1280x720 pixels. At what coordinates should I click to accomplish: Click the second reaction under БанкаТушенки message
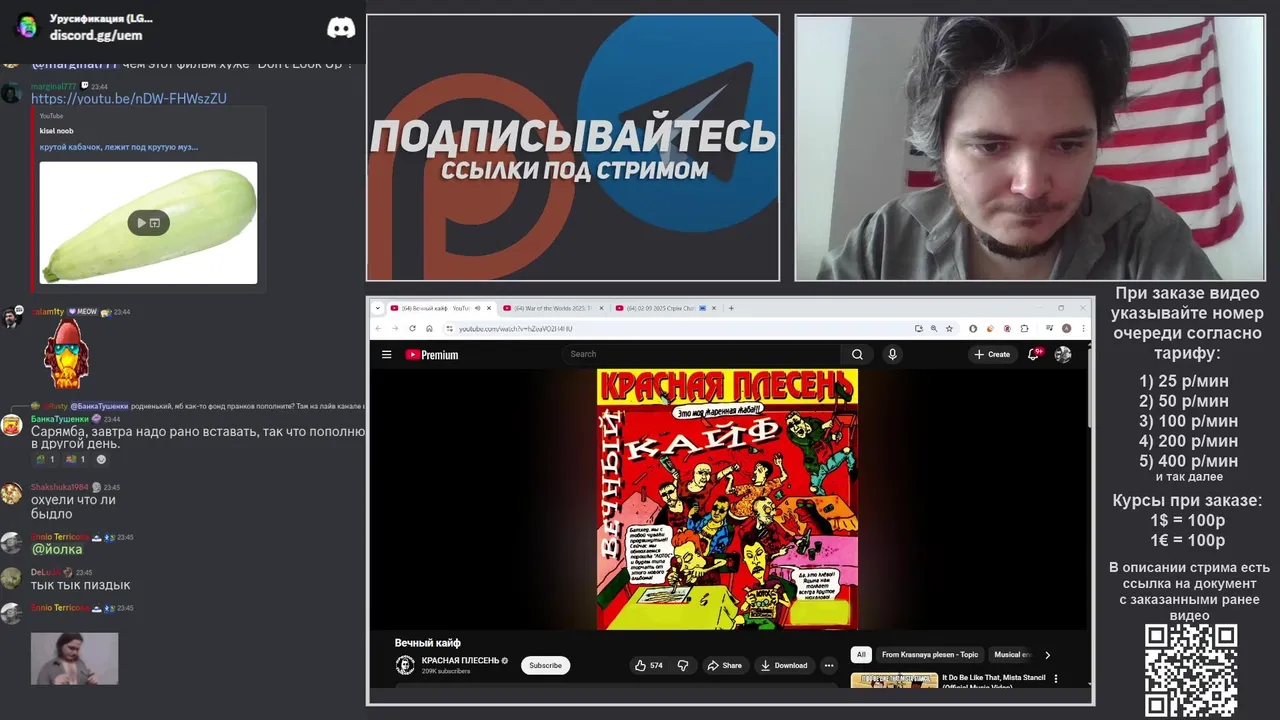tap(75, 459)
